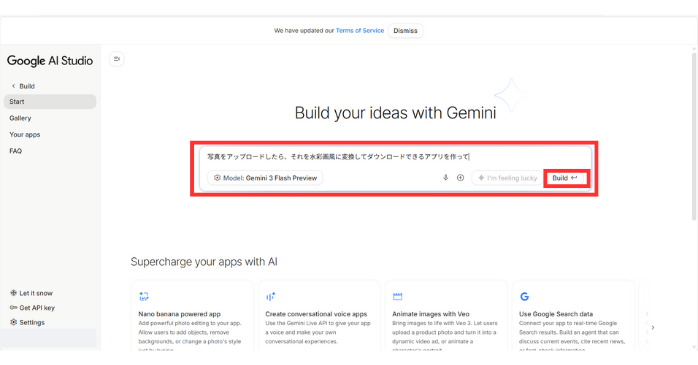This screenshot has height=365, width=698.
Task: Select the Create conversational voice apps card
Action: pyautogui.click(x=319, y=316)
